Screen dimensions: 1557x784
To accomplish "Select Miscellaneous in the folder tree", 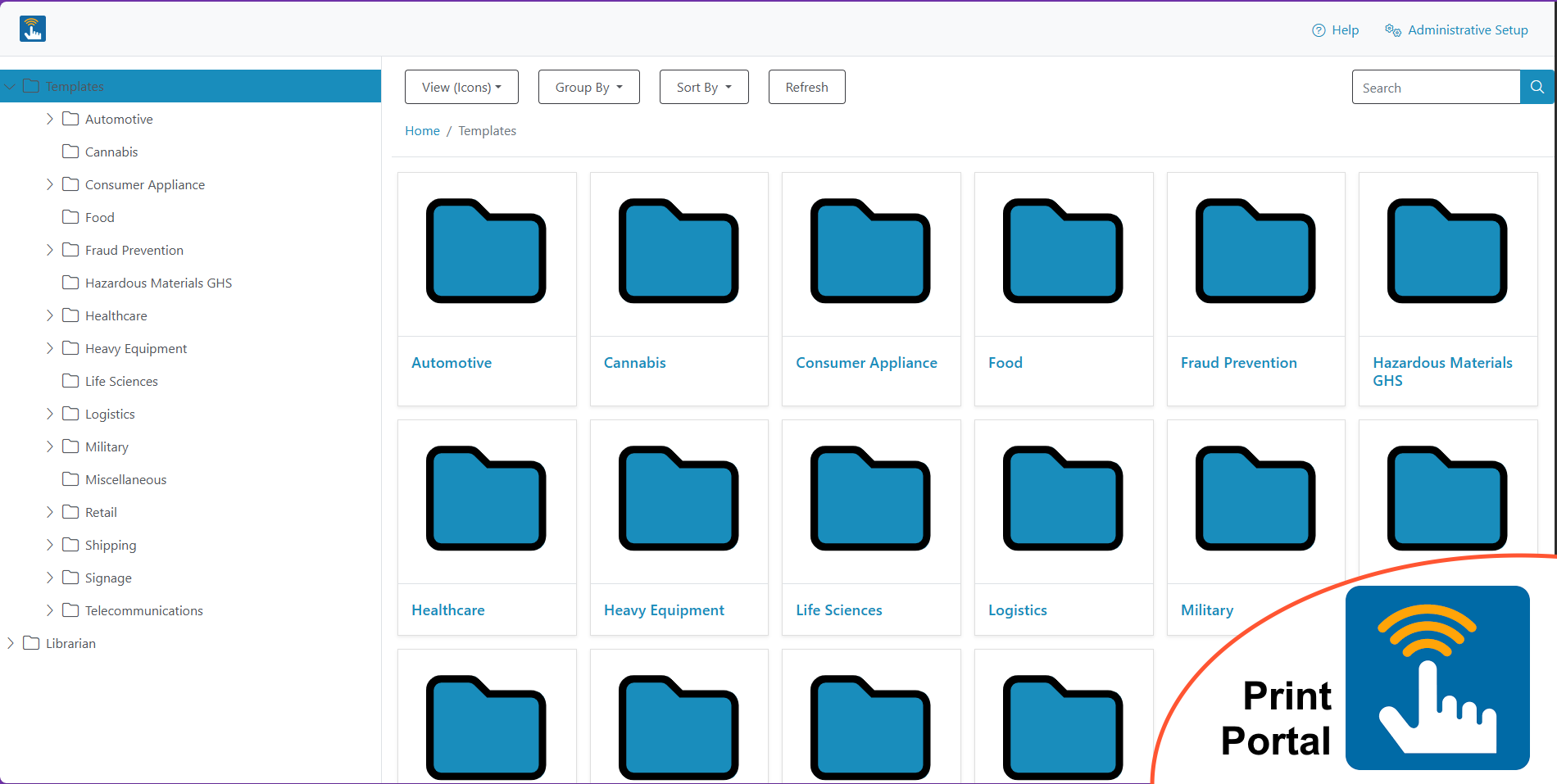I will click(x=125, y=479).
